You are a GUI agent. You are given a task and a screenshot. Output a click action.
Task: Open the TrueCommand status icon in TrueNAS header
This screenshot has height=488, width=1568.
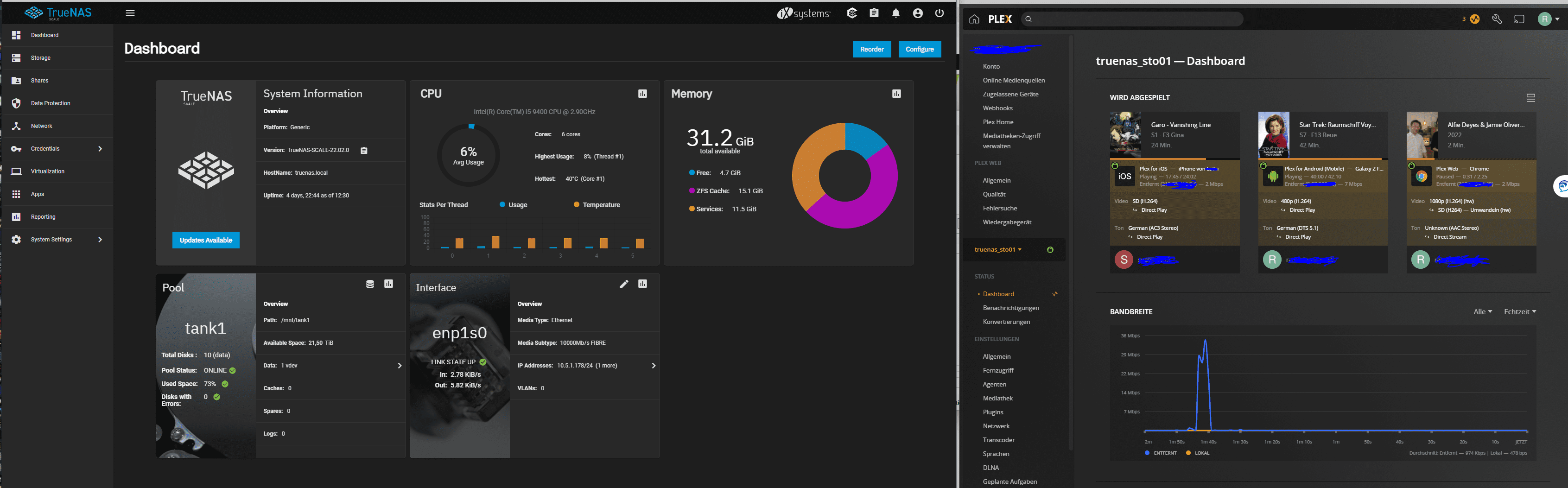[852, 13]
